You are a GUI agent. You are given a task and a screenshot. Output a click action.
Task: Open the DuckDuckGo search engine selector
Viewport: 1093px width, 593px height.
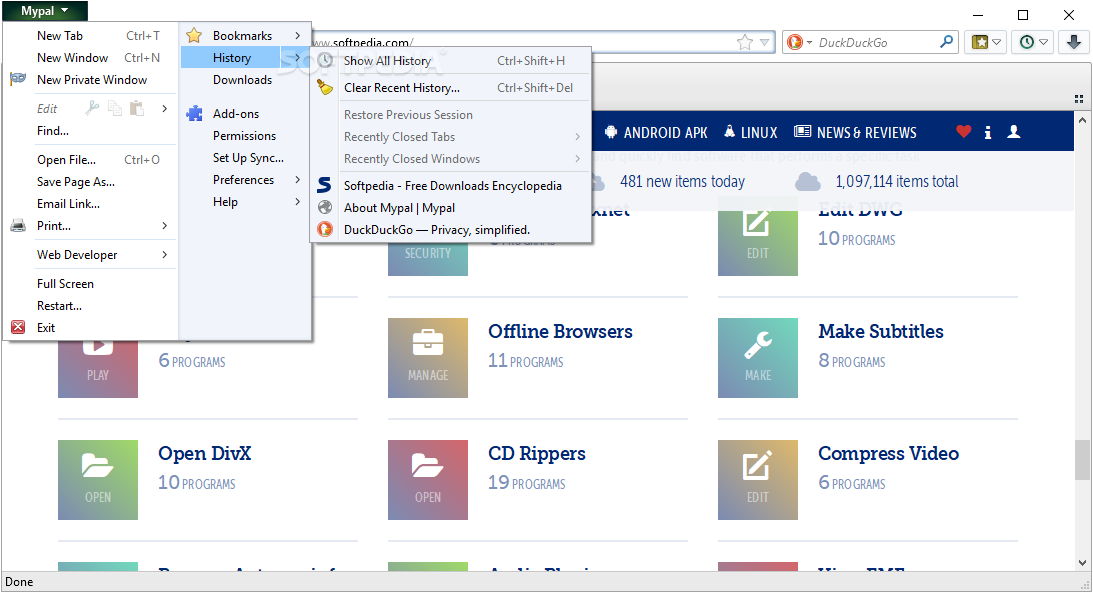(x=799, y=43)
